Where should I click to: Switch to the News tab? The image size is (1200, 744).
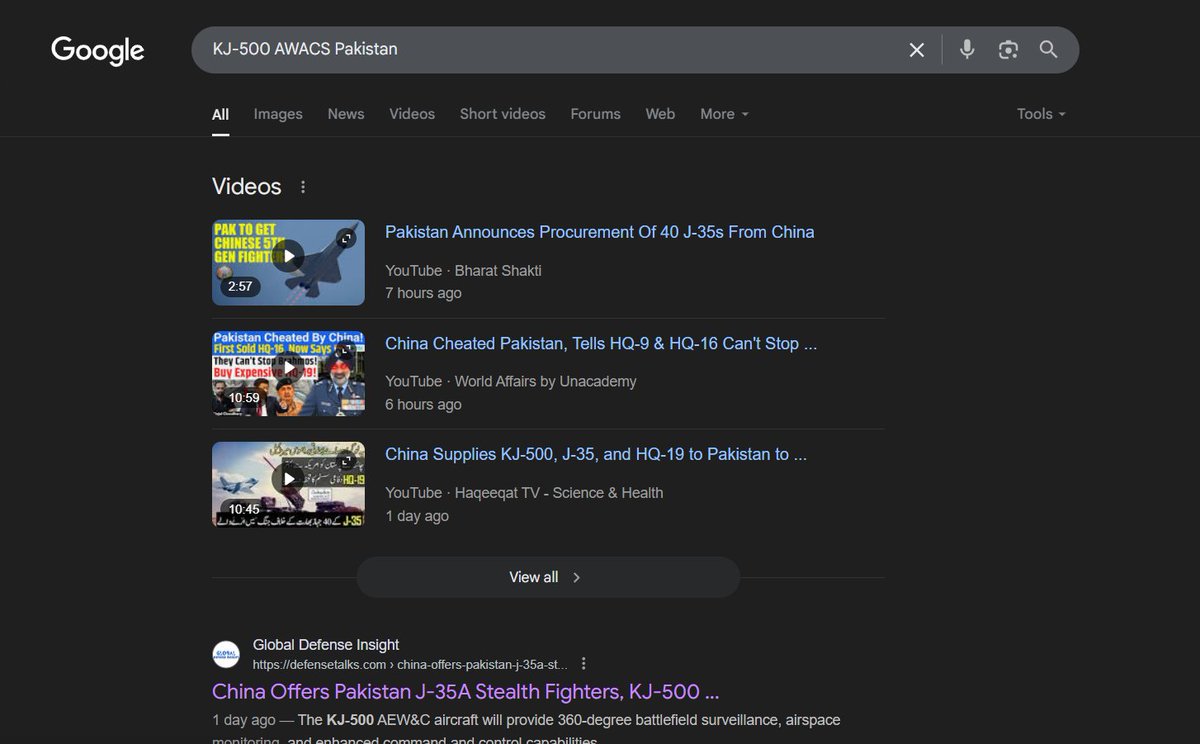pos(346,114)
